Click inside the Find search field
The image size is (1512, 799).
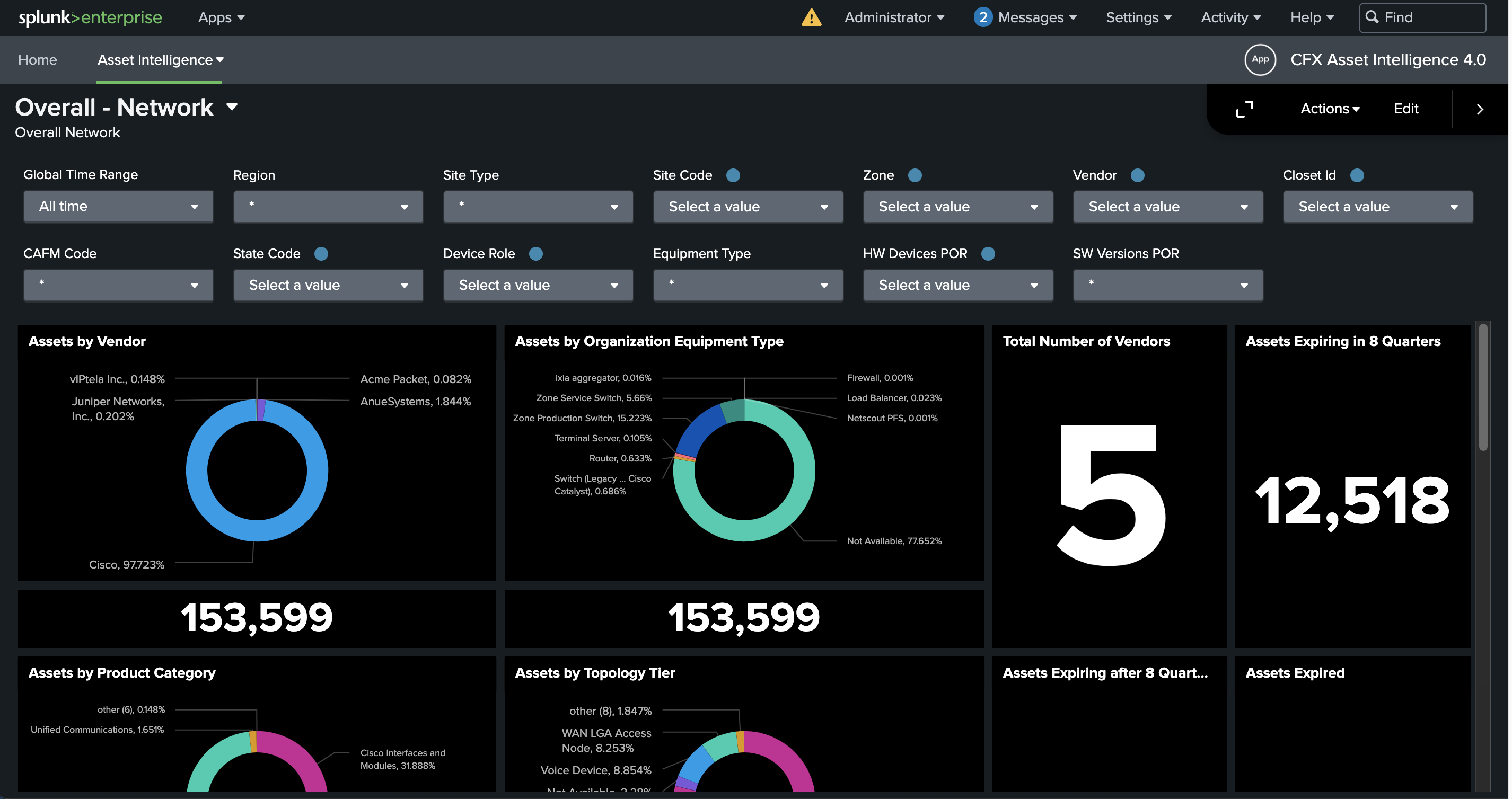pyautogui.click(x=1422, y=17)
